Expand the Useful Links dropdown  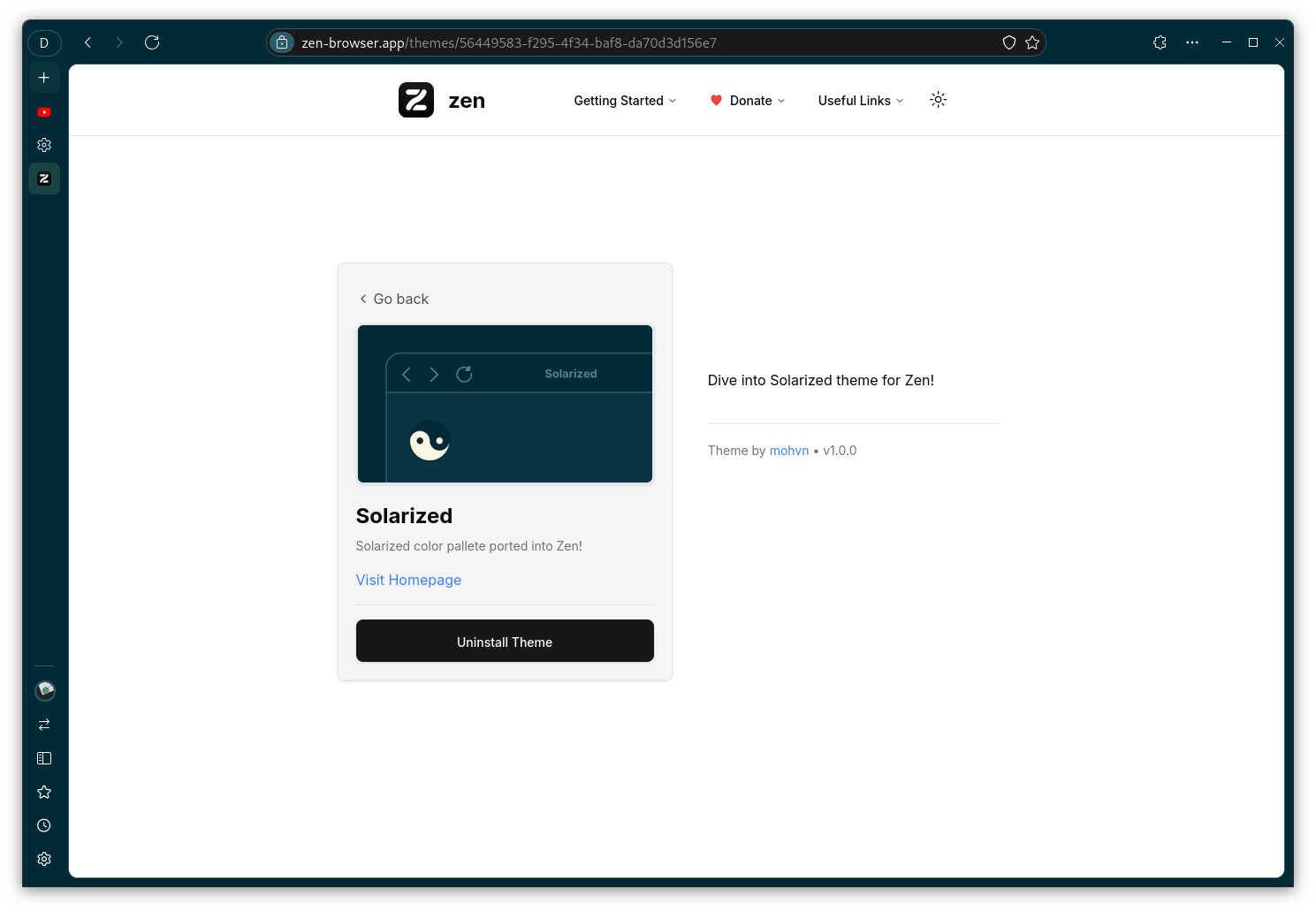(x=859, y=100)
